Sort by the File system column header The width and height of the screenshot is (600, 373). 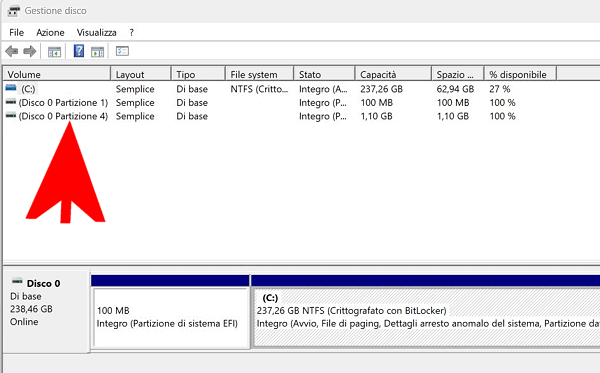pyautogui.click(x=259, y=74)
